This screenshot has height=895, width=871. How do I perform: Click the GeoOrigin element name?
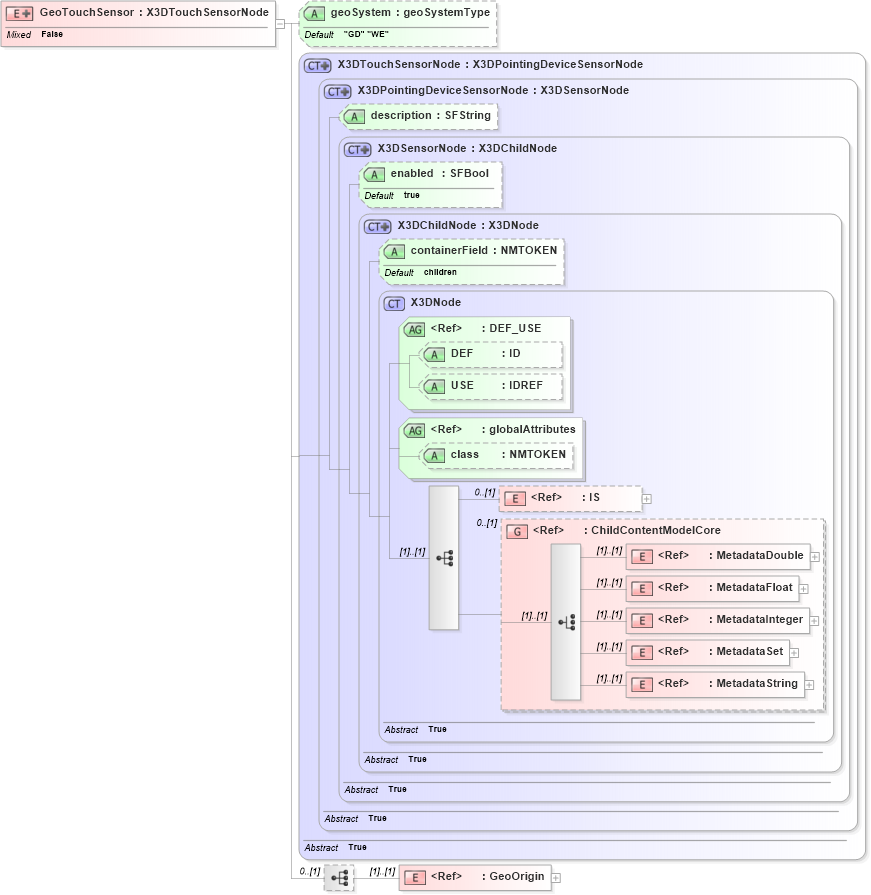517,876
